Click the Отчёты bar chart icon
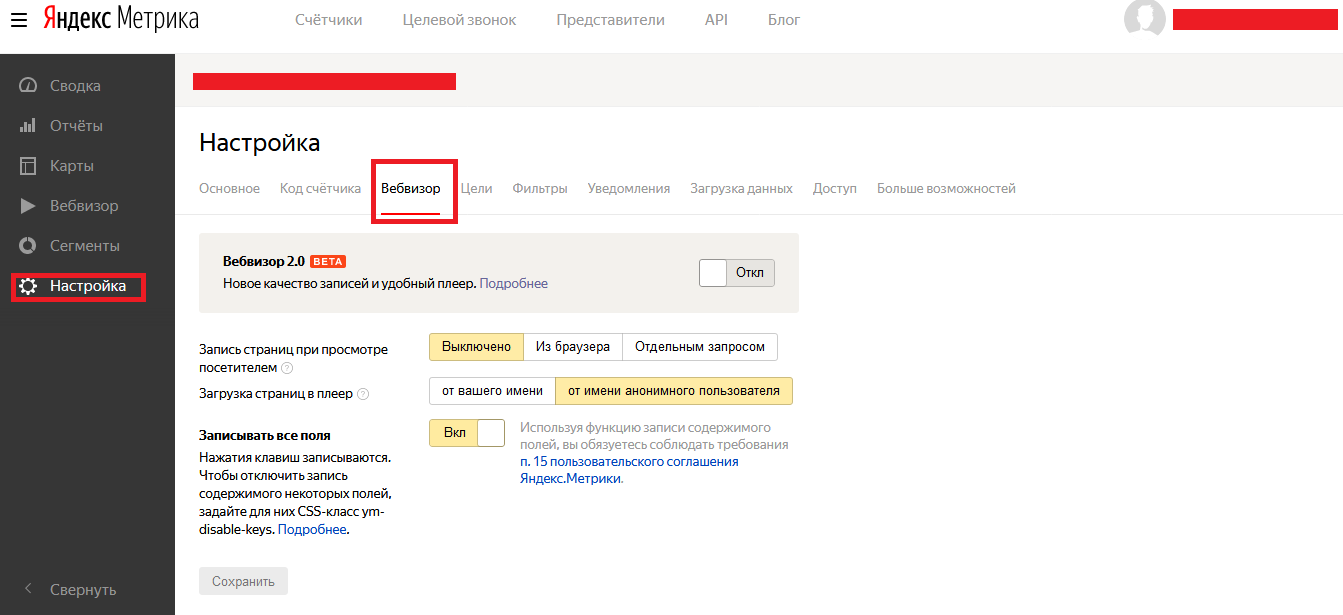 pyautogui.click(x=29, y=126)
